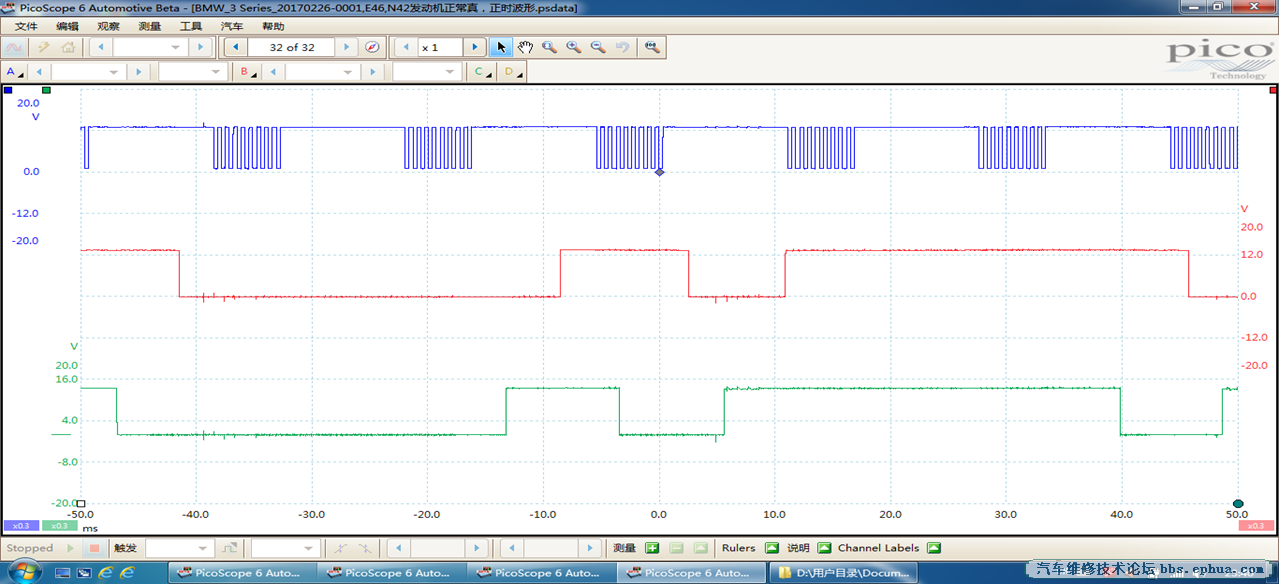Click the green x0.3 channel scale button
1279x584 pixels.
click(59, 525)
